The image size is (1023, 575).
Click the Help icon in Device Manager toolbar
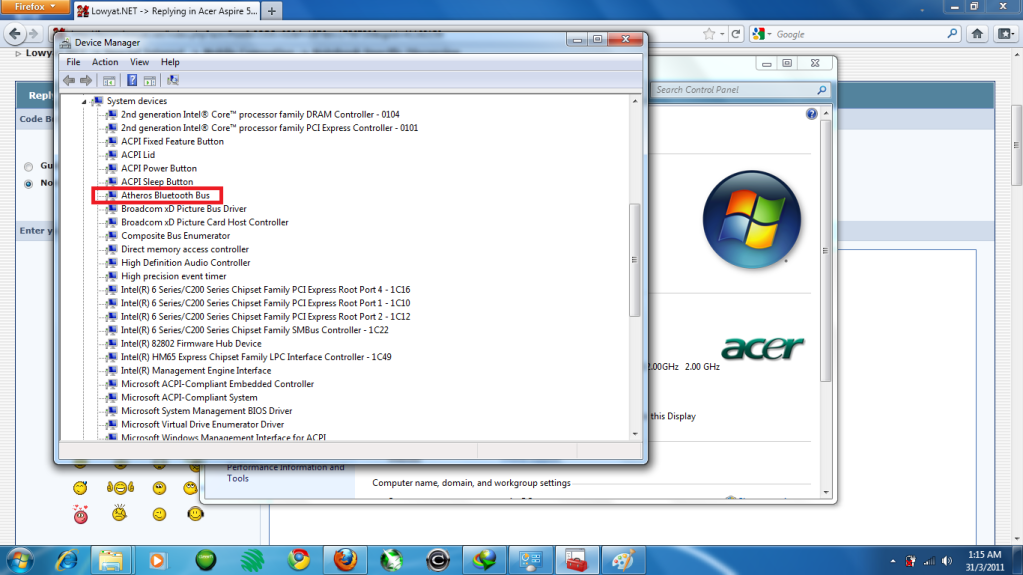[x=132, y=80]
